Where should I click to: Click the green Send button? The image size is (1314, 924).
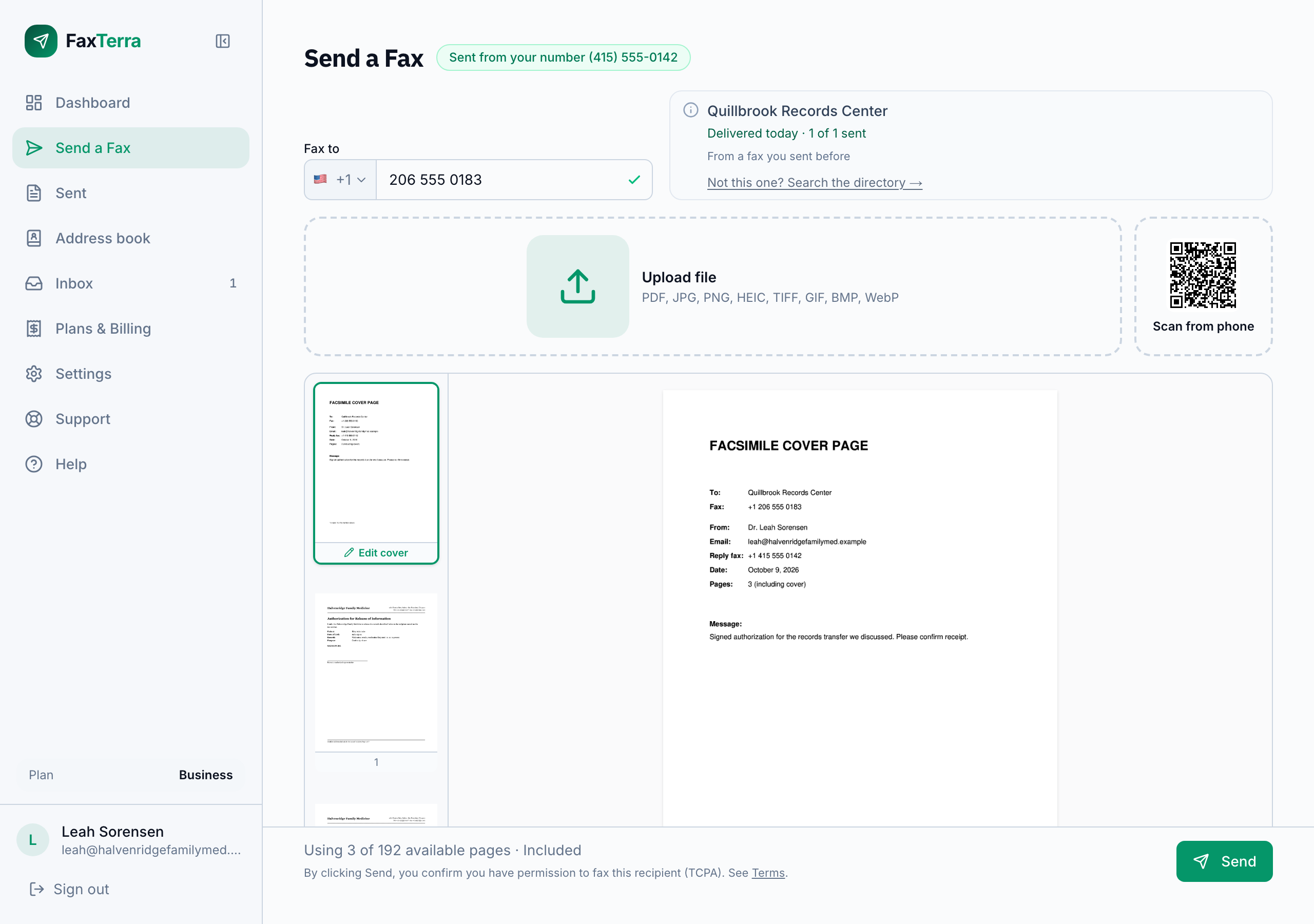click(1224, 861)
